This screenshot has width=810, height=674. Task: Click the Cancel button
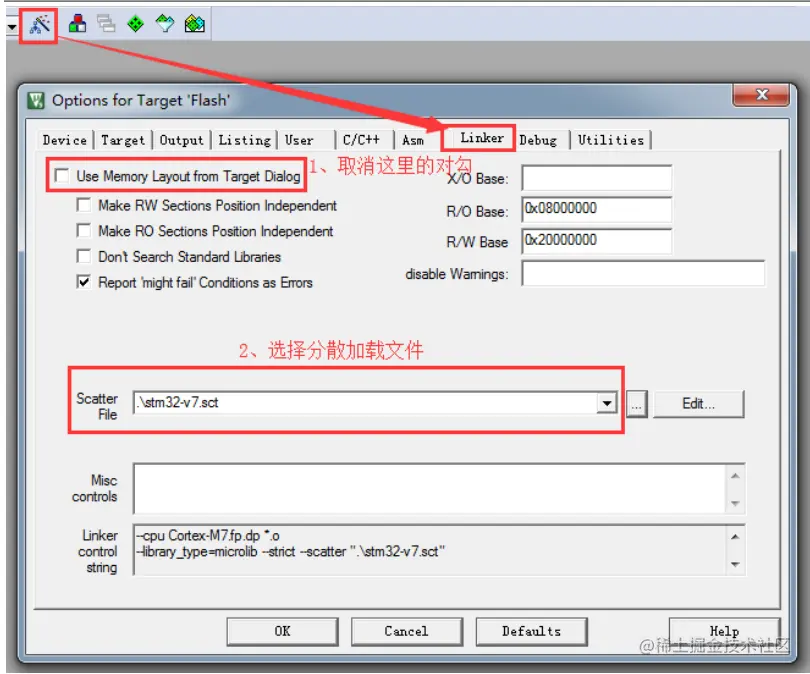pos(407,632)
